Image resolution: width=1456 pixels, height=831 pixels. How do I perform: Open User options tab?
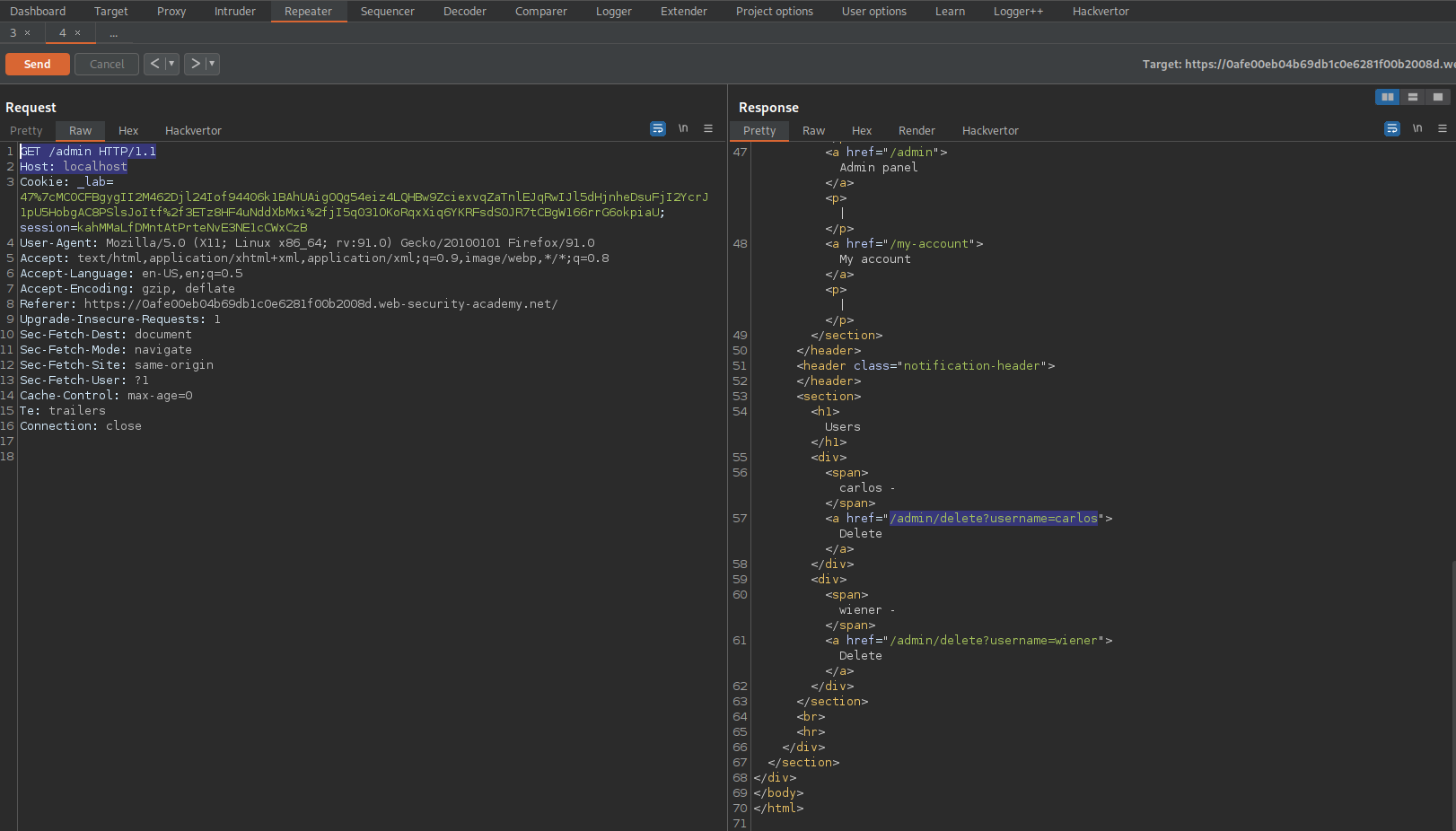click(874, 12)
